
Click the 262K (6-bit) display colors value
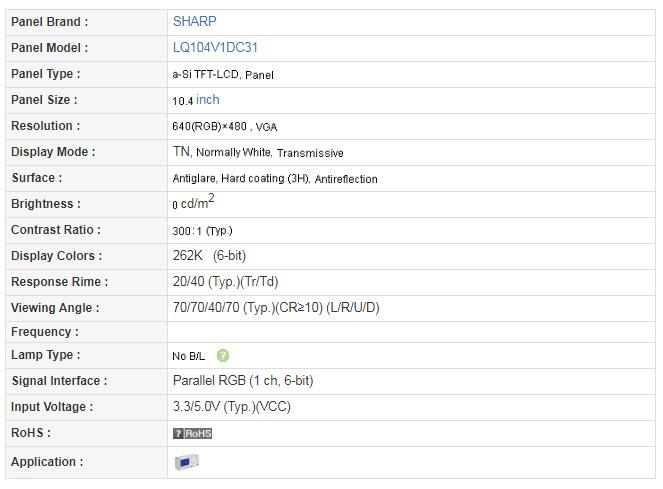[x=209, y=255]
